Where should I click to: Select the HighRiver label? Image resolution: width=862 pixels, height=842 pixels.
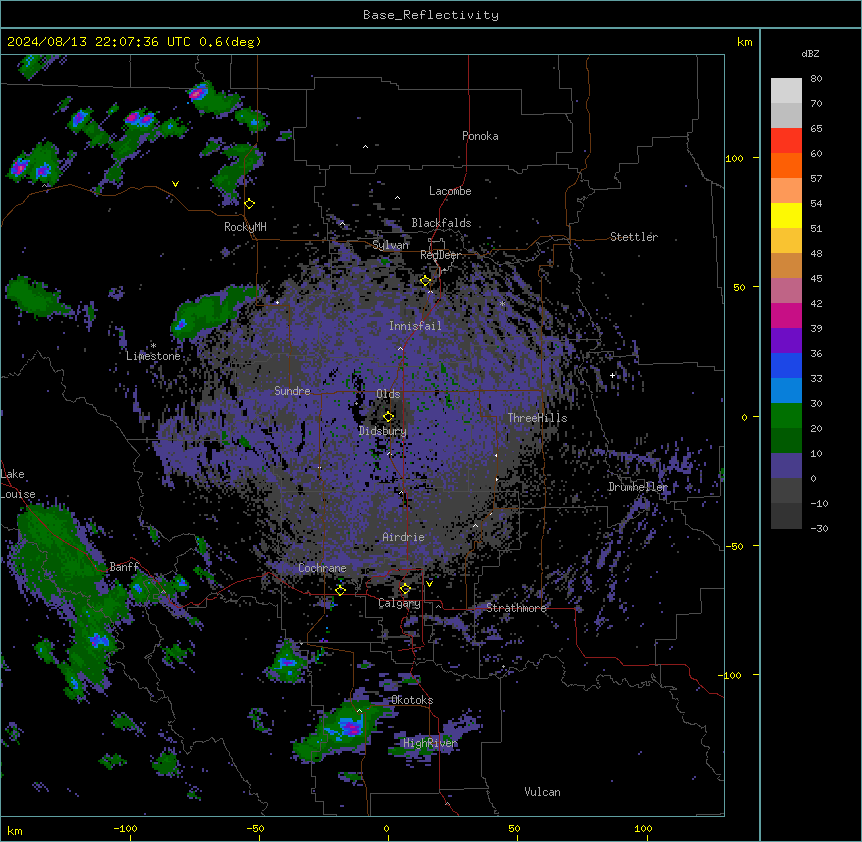pos(430,743)
